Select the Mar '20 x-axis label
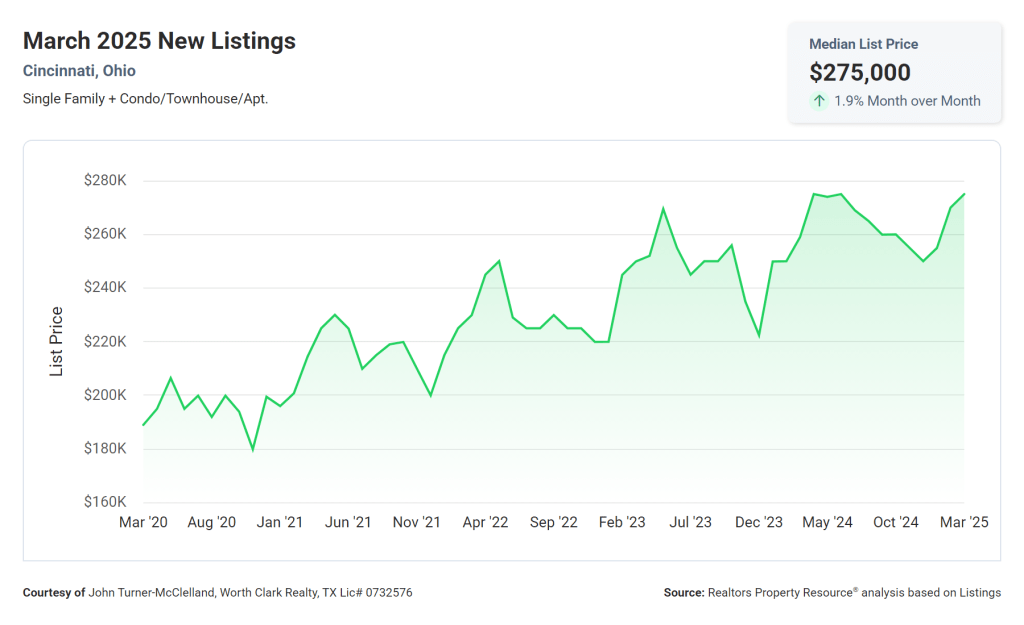The height and width of the screenshot is (625, 1024). pyautogui.click(x=143, y=522)
